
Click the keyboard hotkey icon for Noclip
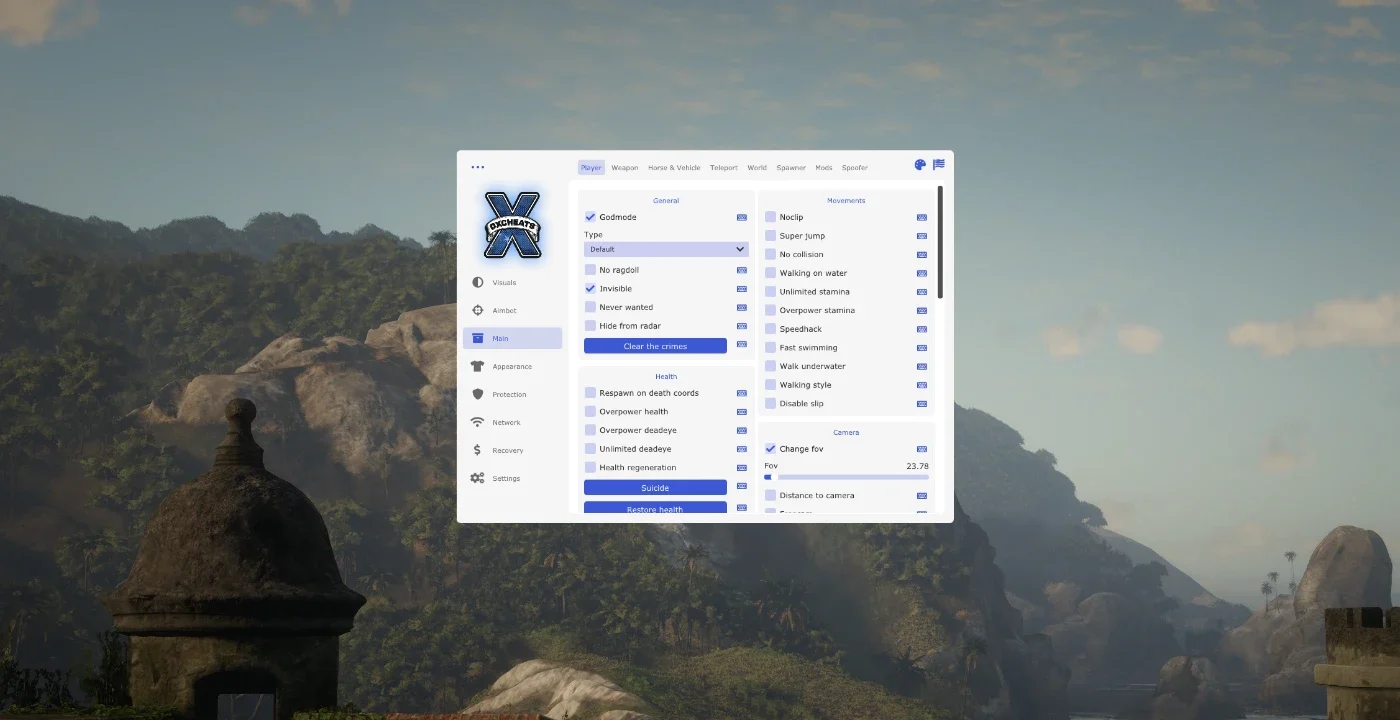[922, 217]
